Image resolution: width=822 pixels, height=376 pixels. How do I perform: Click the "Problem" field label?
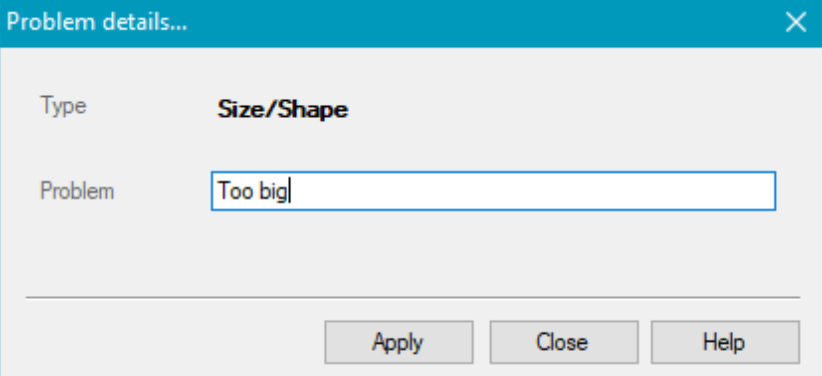(77, 191)
